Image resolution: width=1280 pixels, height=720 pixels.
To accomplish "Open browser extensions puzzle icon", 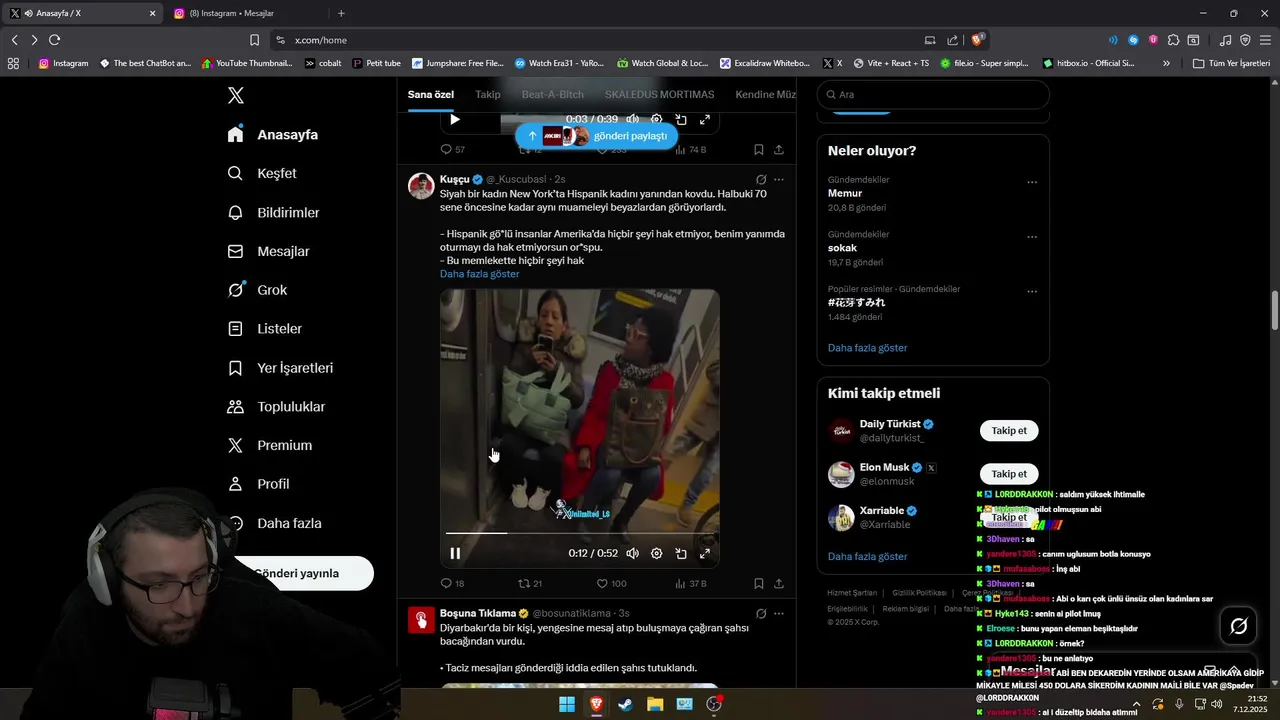I will tap(1173, 40).
